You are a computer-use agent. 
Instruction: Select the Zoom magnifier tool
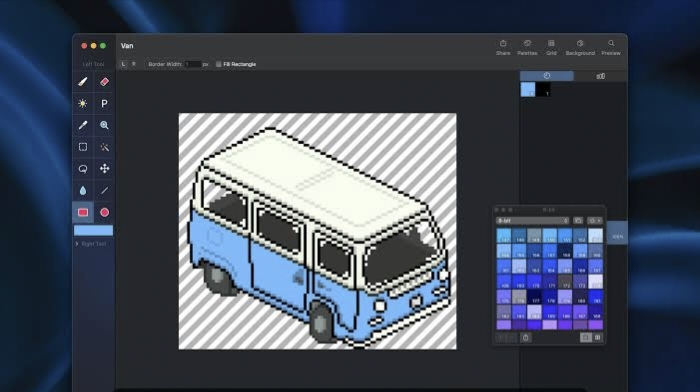pyautogui.click(x=104, y=125)
